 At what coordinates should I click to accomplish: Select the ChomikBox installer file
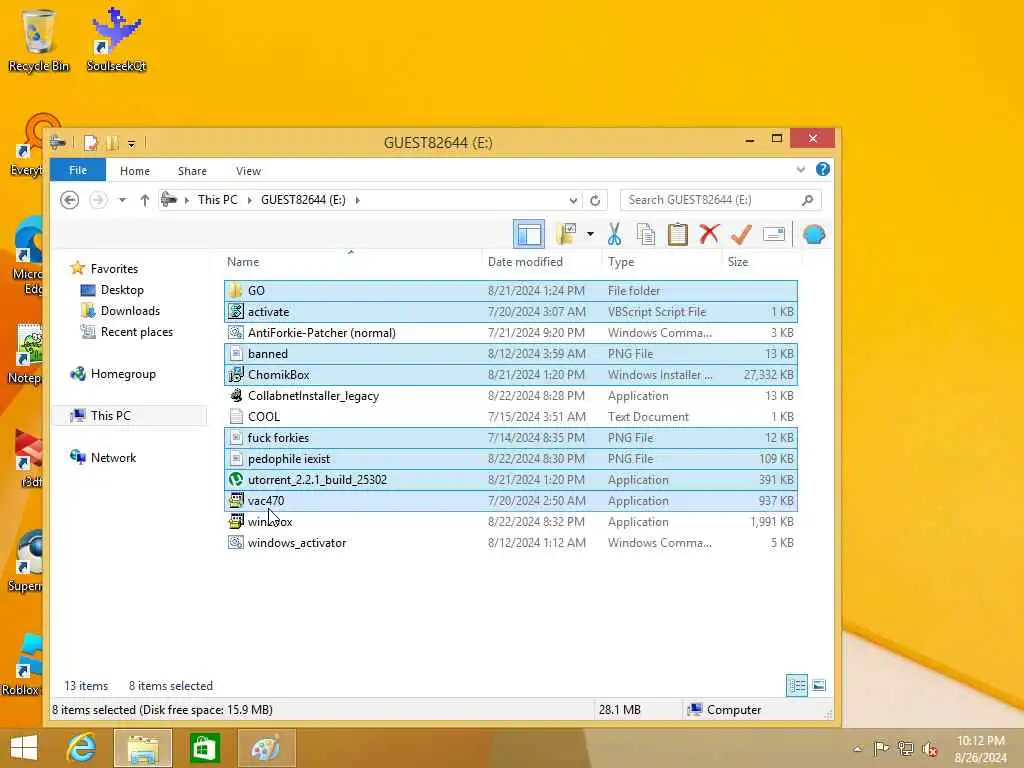[x=510, y=375]
